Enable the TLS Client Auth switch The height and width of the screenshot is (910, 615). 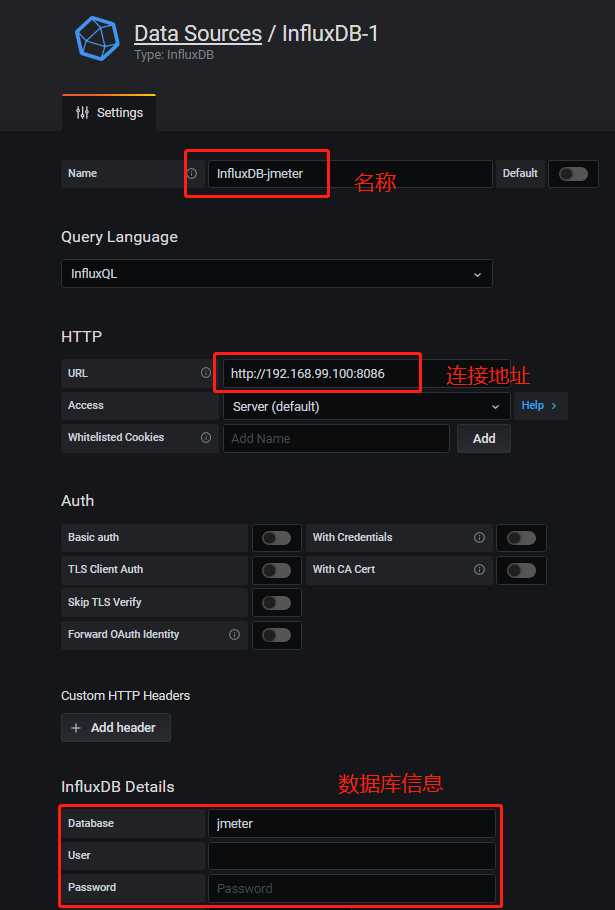click(276, 570)
